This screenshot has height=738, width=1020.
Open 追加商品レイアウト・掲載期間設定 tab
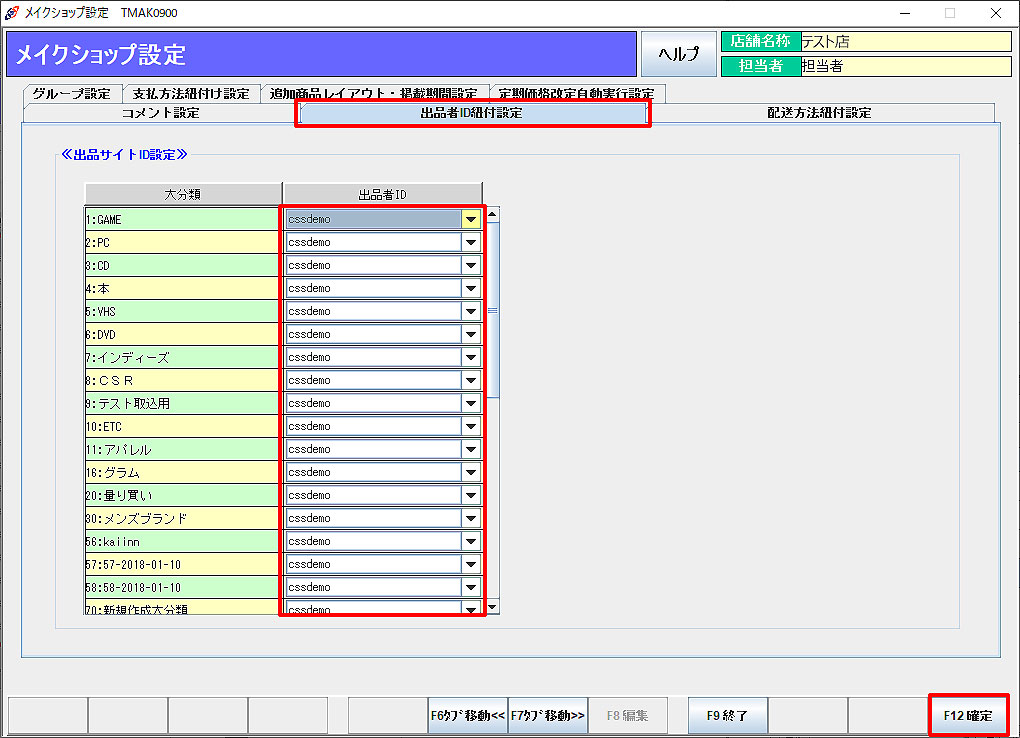[x=375, y=93]
